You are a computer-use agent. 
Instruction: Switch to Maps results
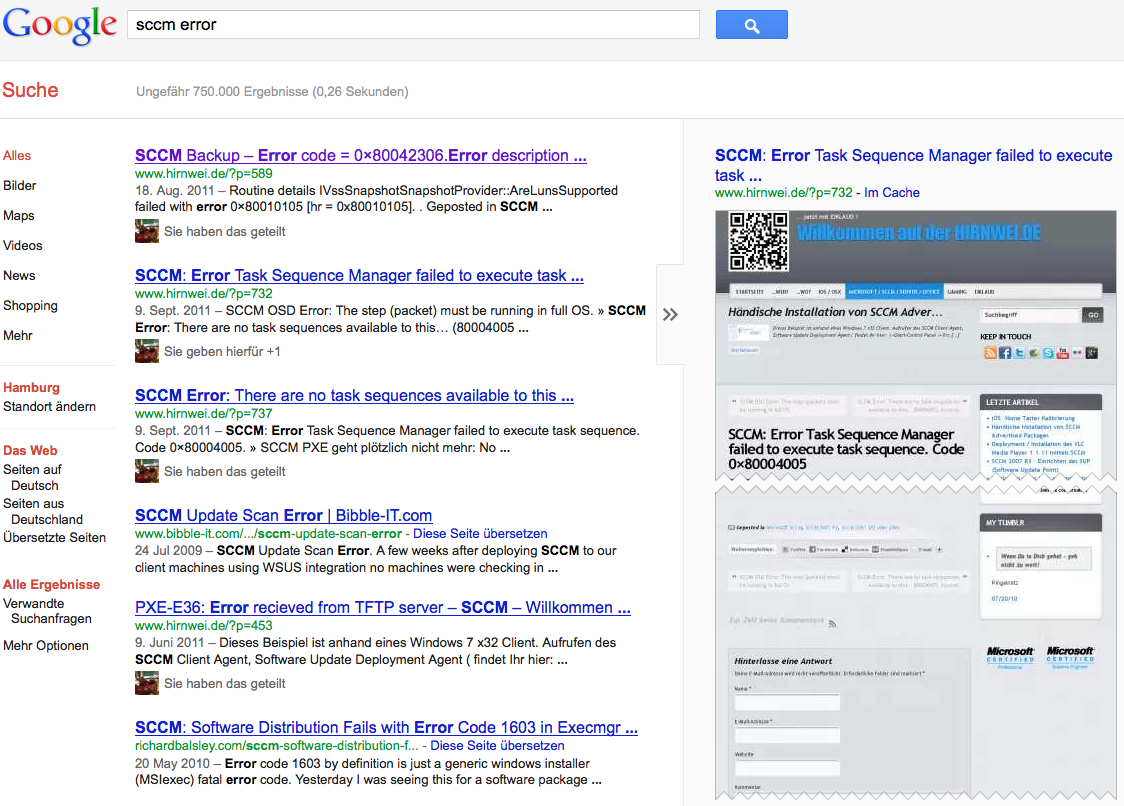click(x=19, y=216)
